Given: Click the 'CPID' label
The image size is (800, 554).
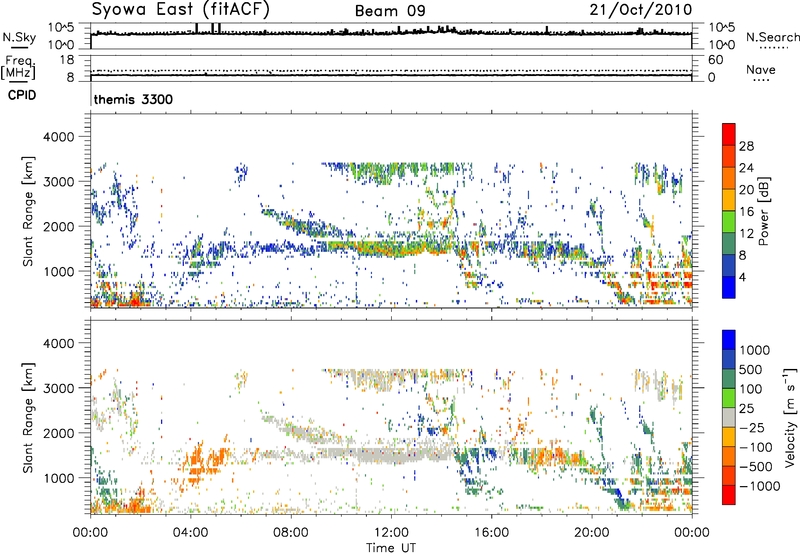Looking at the screenshot, I should click(22, 95).
